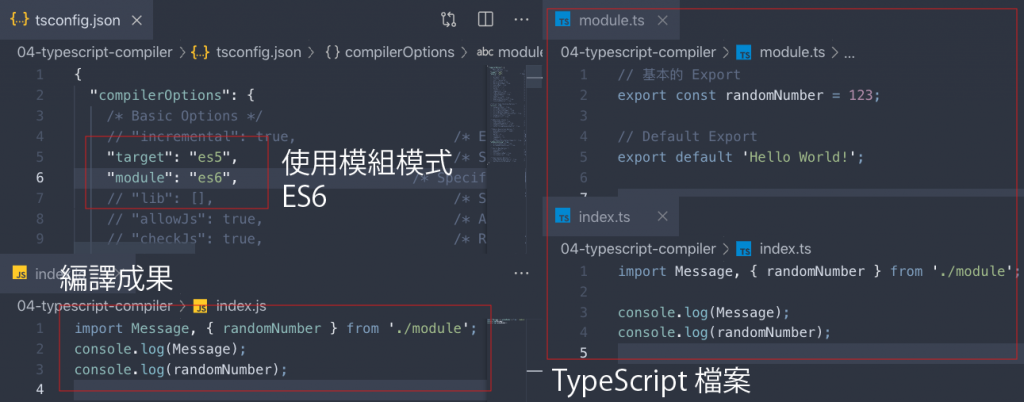Select the index.ts editor tab
The width and height of the screenshot is (1024, 402).
(611, 217)
